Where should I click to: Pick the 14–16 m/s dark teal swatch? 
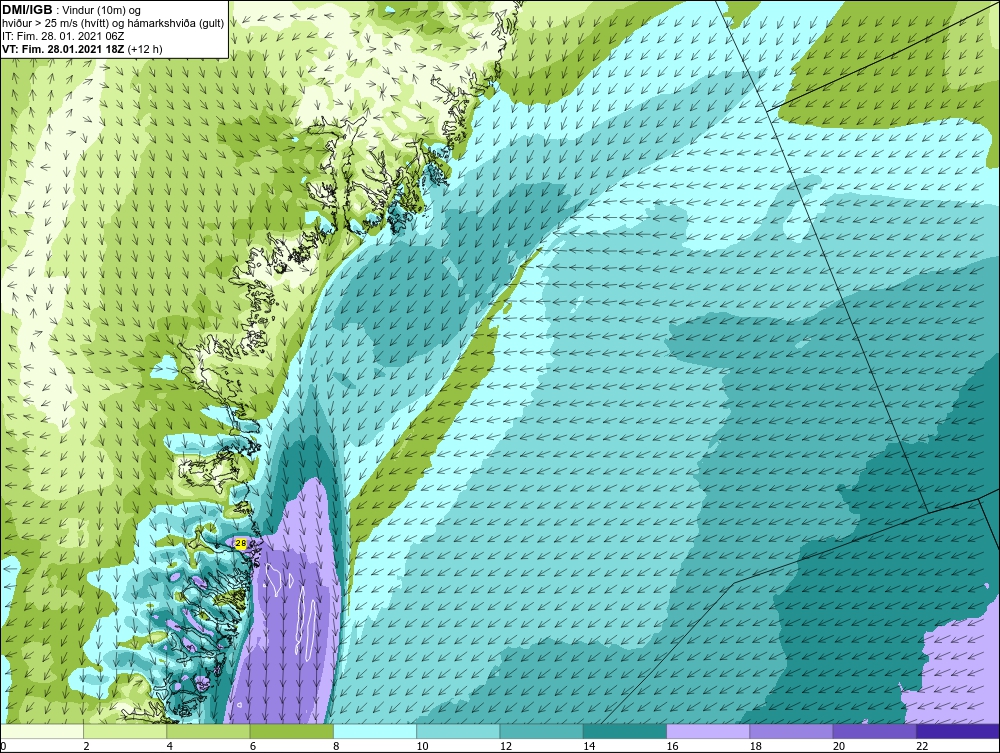(624, 731)
